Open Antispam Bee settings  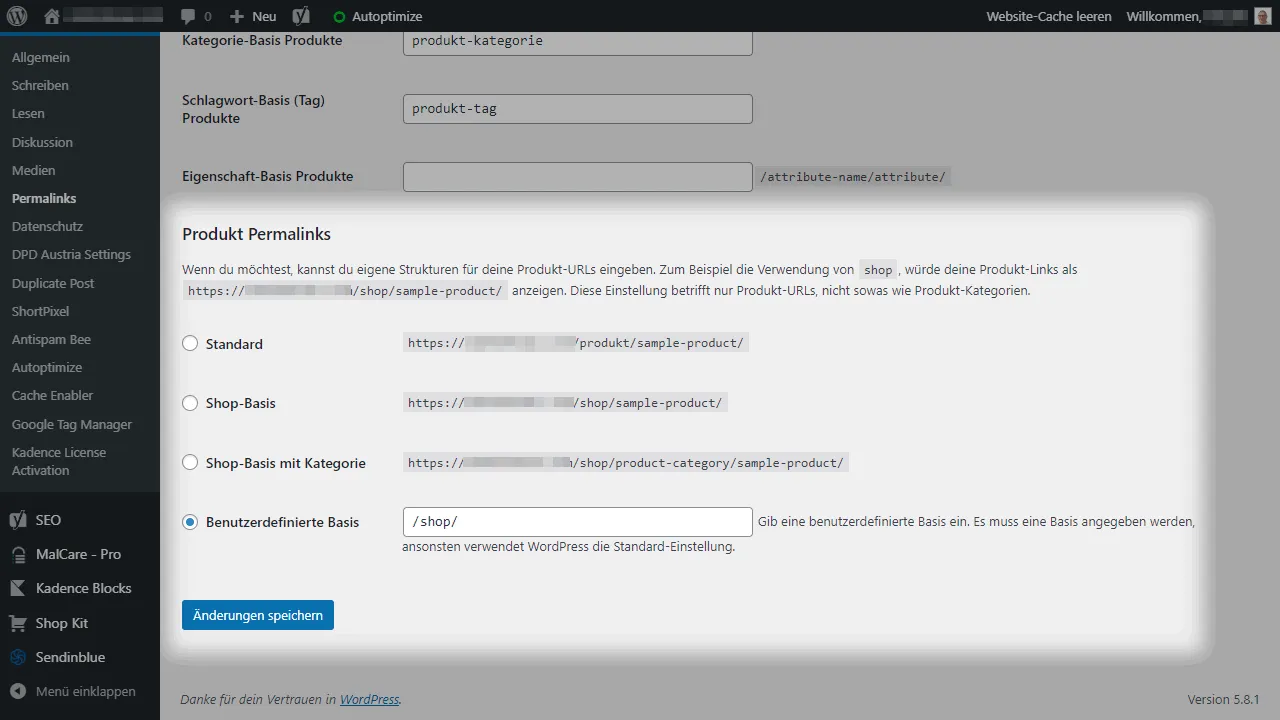click(51, 339)
